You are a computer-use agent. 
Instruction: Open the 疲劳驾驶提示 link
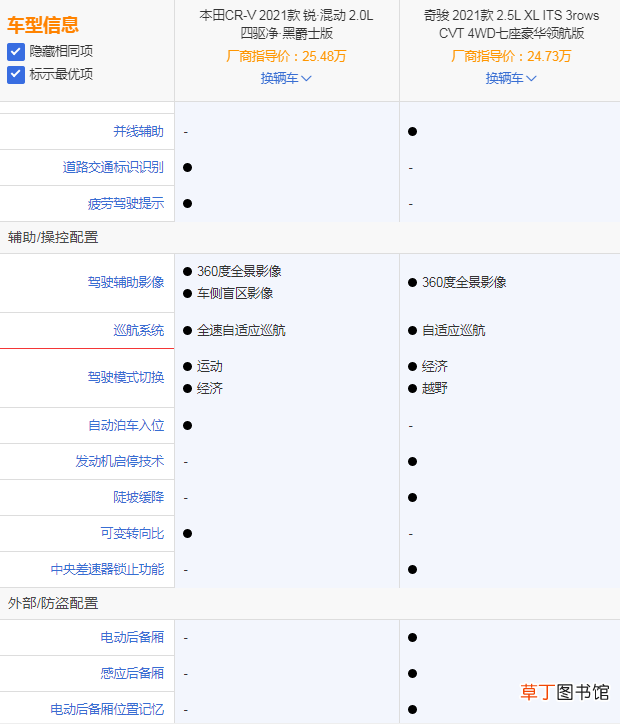[126, 204]
